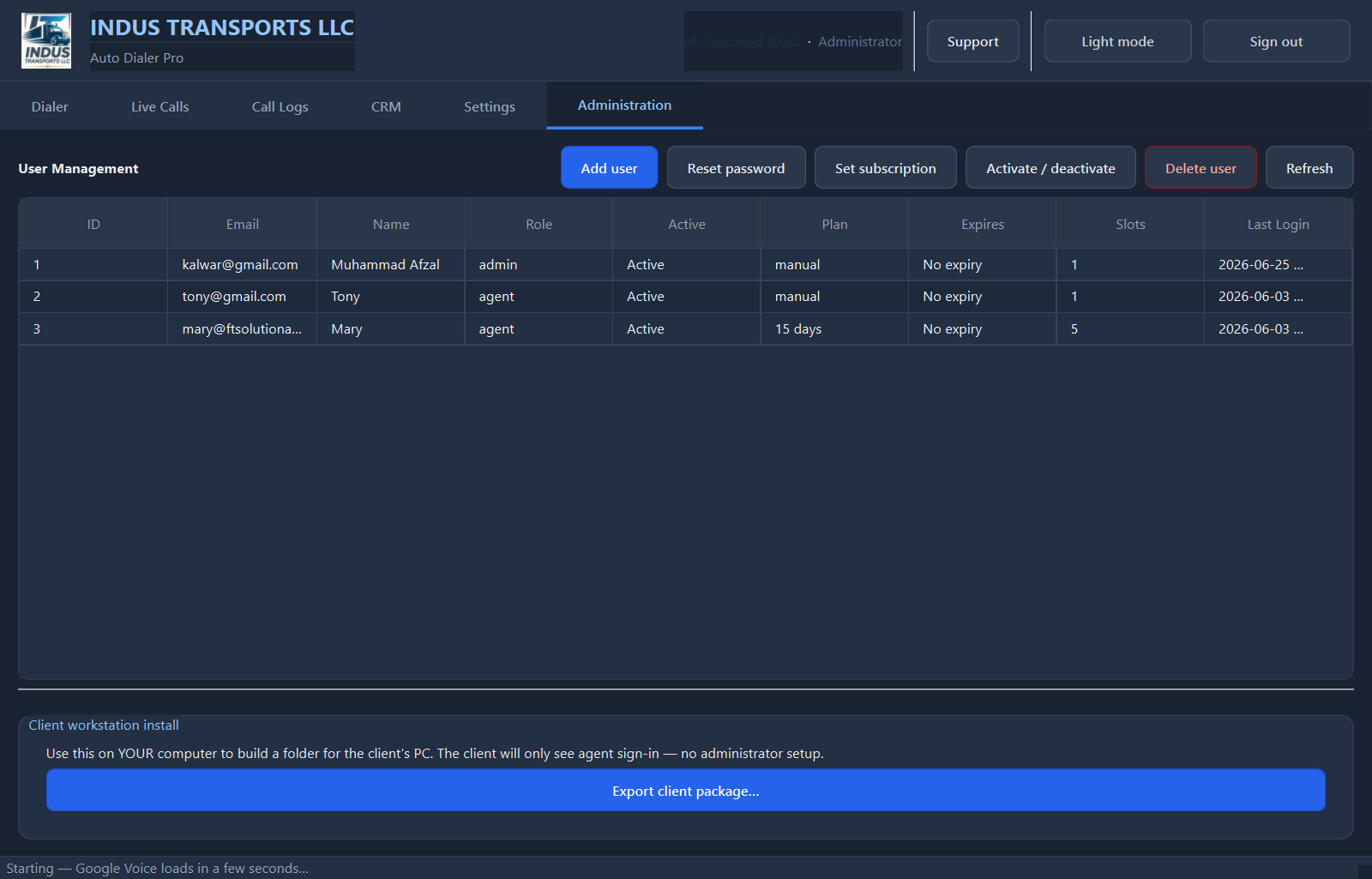The image size is (1372, 879).
Task: Click Reset password
Action: pos(736,167)
